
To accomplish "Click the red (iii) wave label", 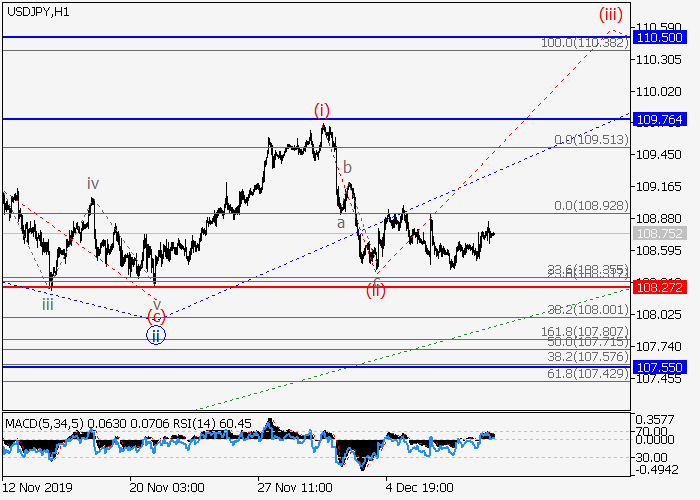I will (611, 14).
